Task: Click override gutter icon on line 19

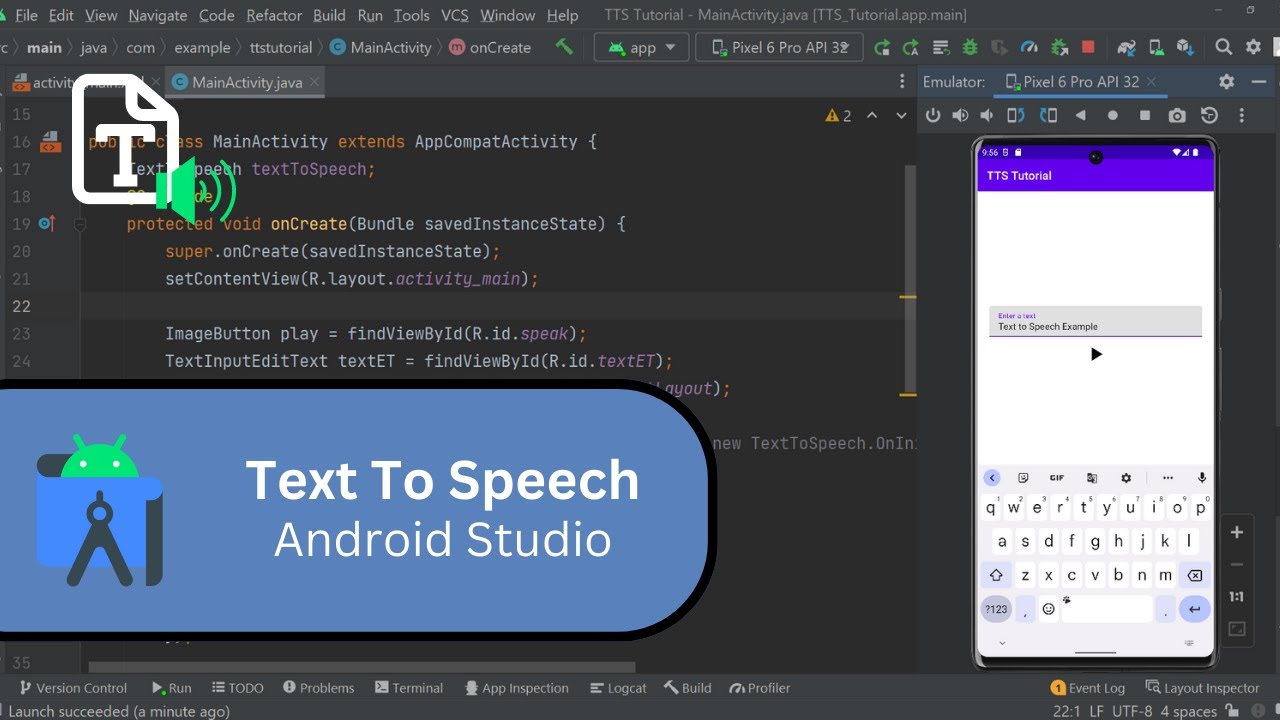Action: click(46, 223)
